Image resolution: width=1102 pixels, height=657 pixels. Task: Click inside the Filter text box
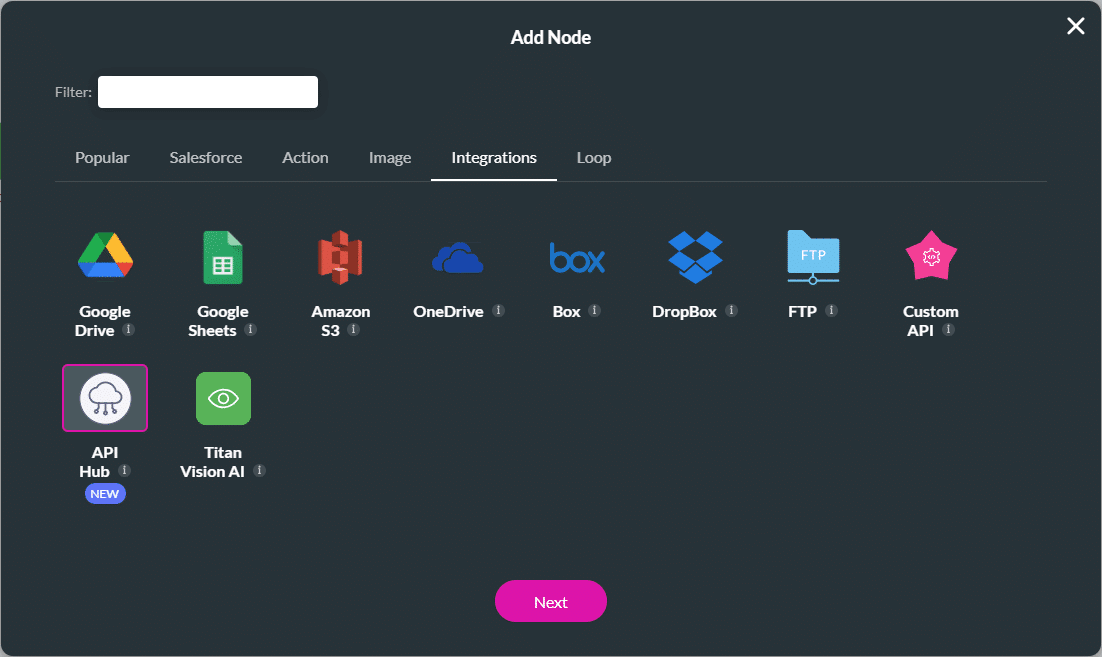click(x=207, y=91)
